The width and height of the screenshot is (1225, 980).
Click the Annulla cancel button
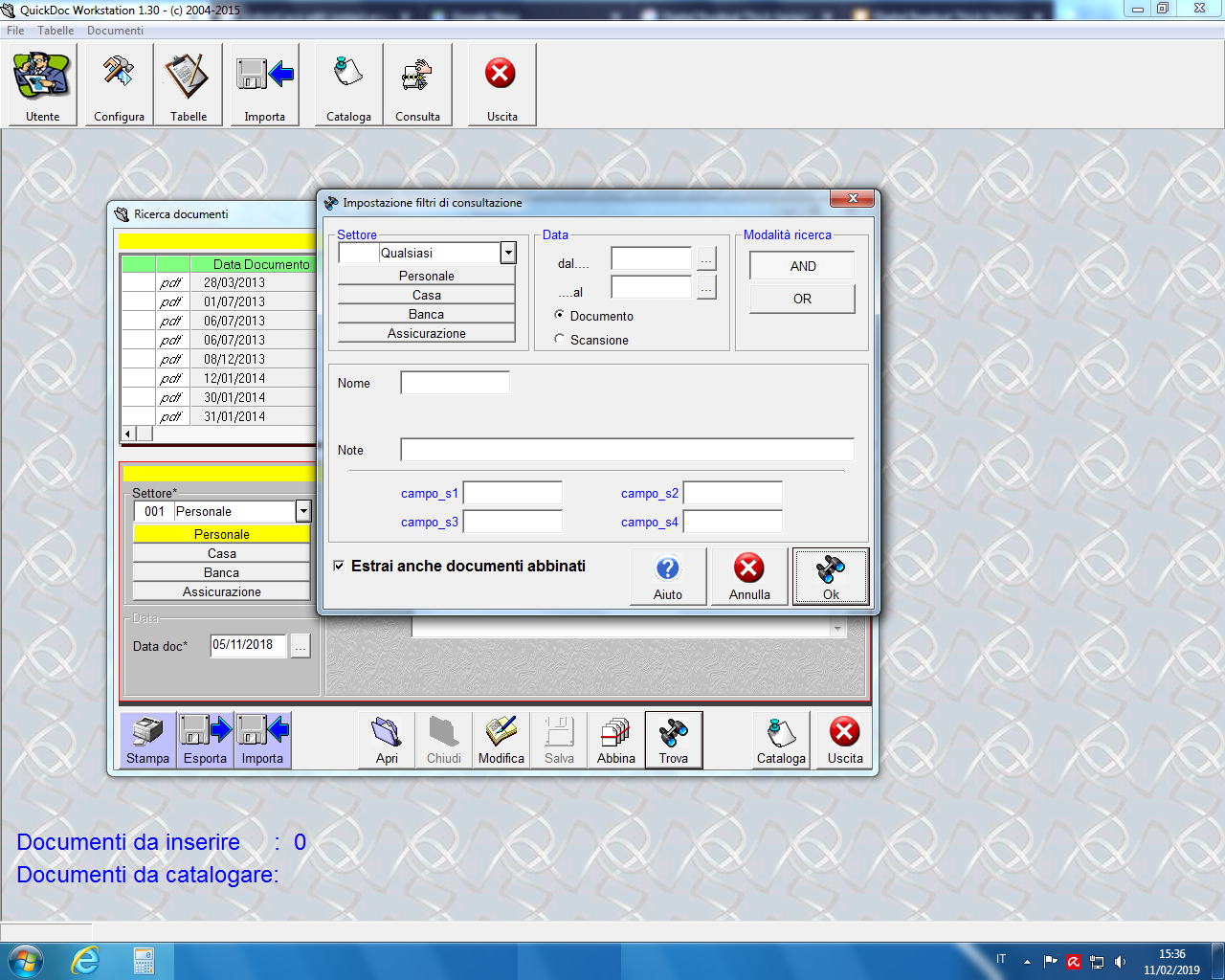coord(749,576)
